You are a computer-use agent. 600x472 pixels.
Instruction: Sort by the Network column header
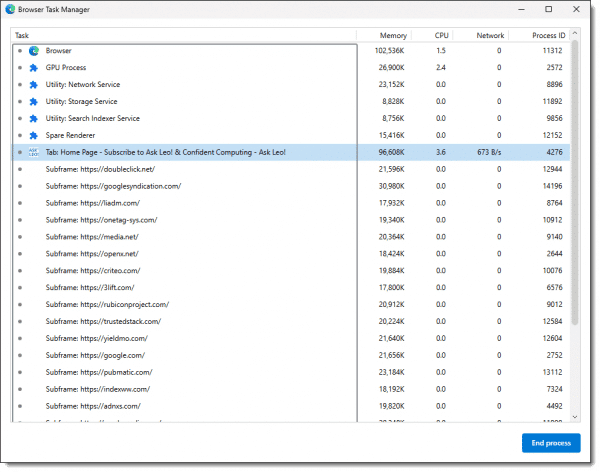pyautogui.click(x=481, y=35)
